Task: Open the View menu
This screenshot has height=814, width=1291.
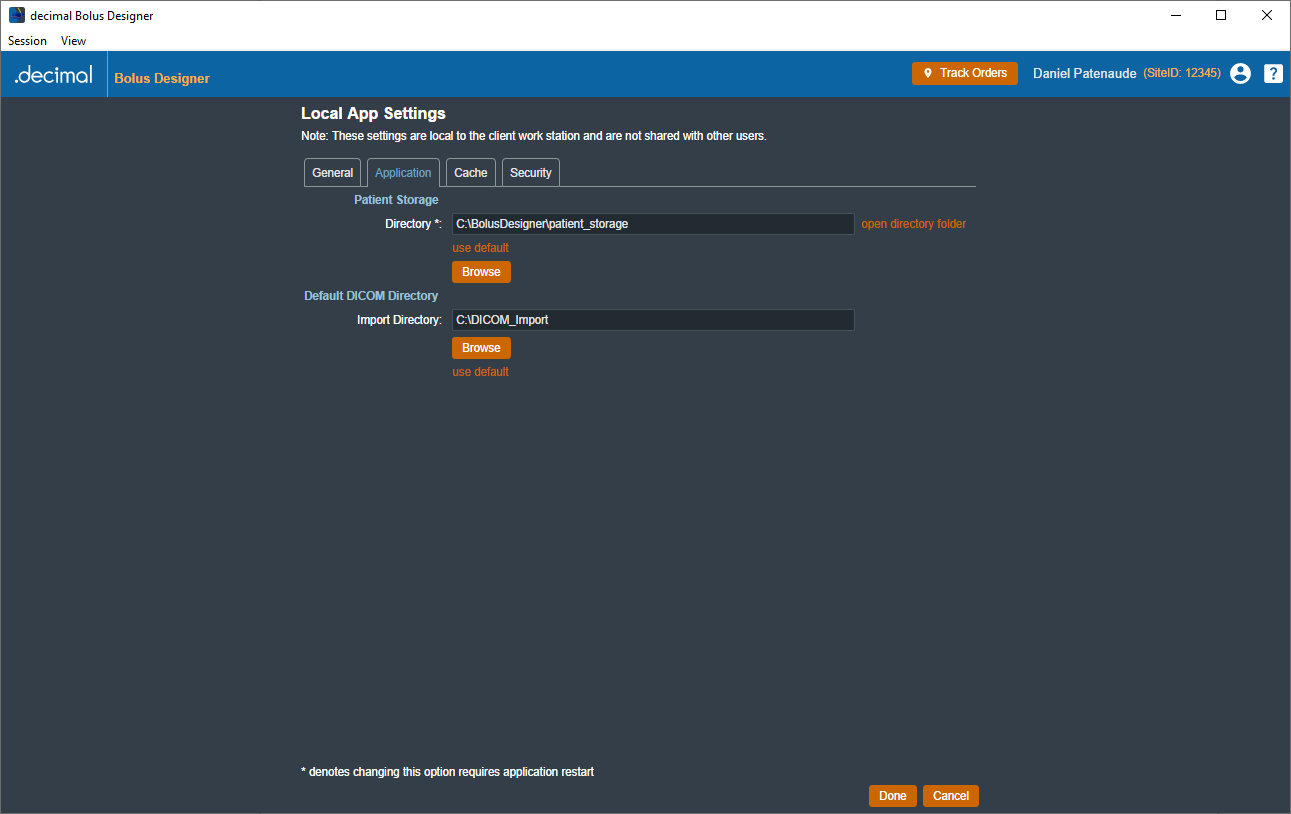Action: [73, 41]
